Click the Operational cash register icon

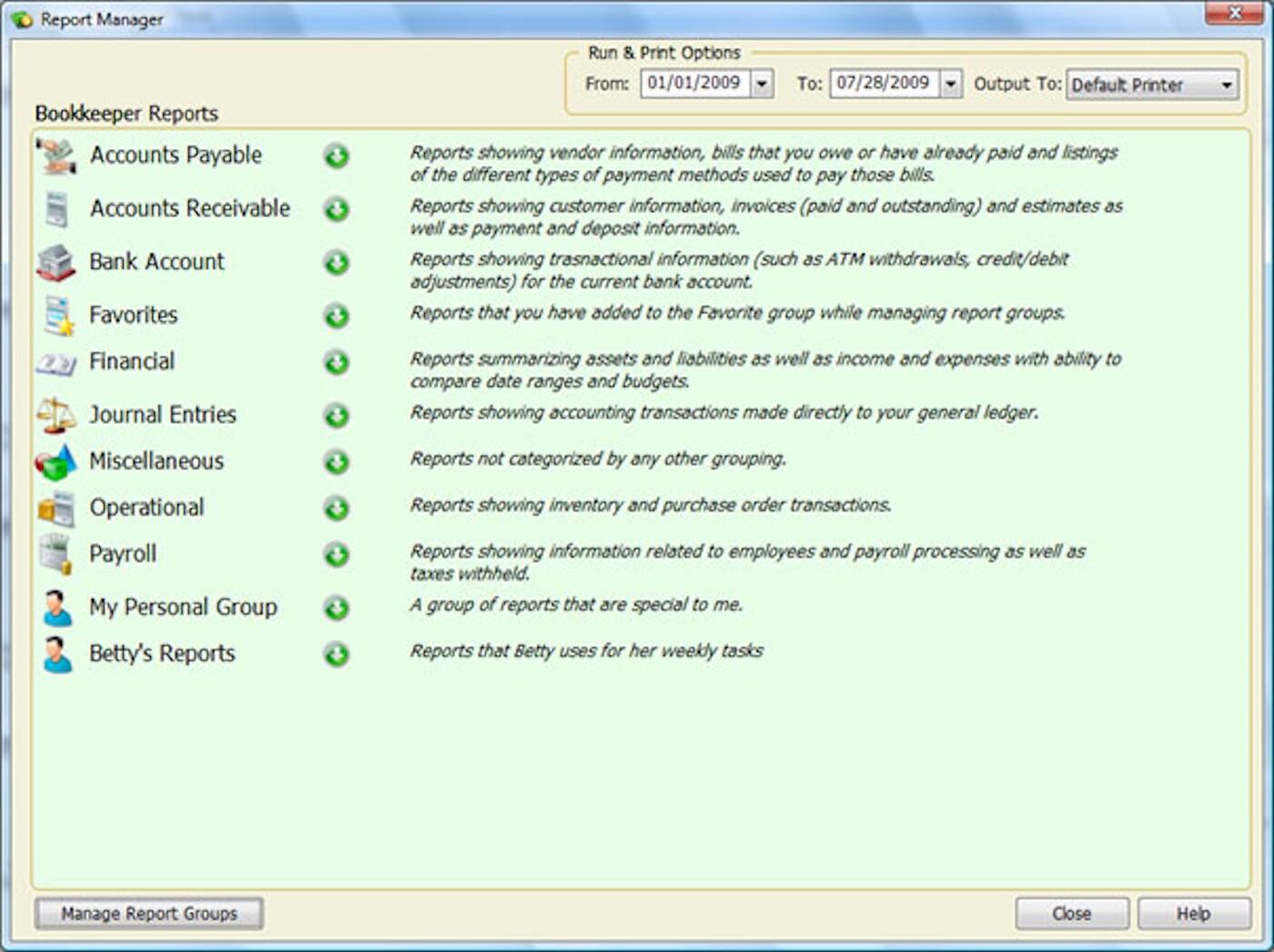click(x=56, y=507)
